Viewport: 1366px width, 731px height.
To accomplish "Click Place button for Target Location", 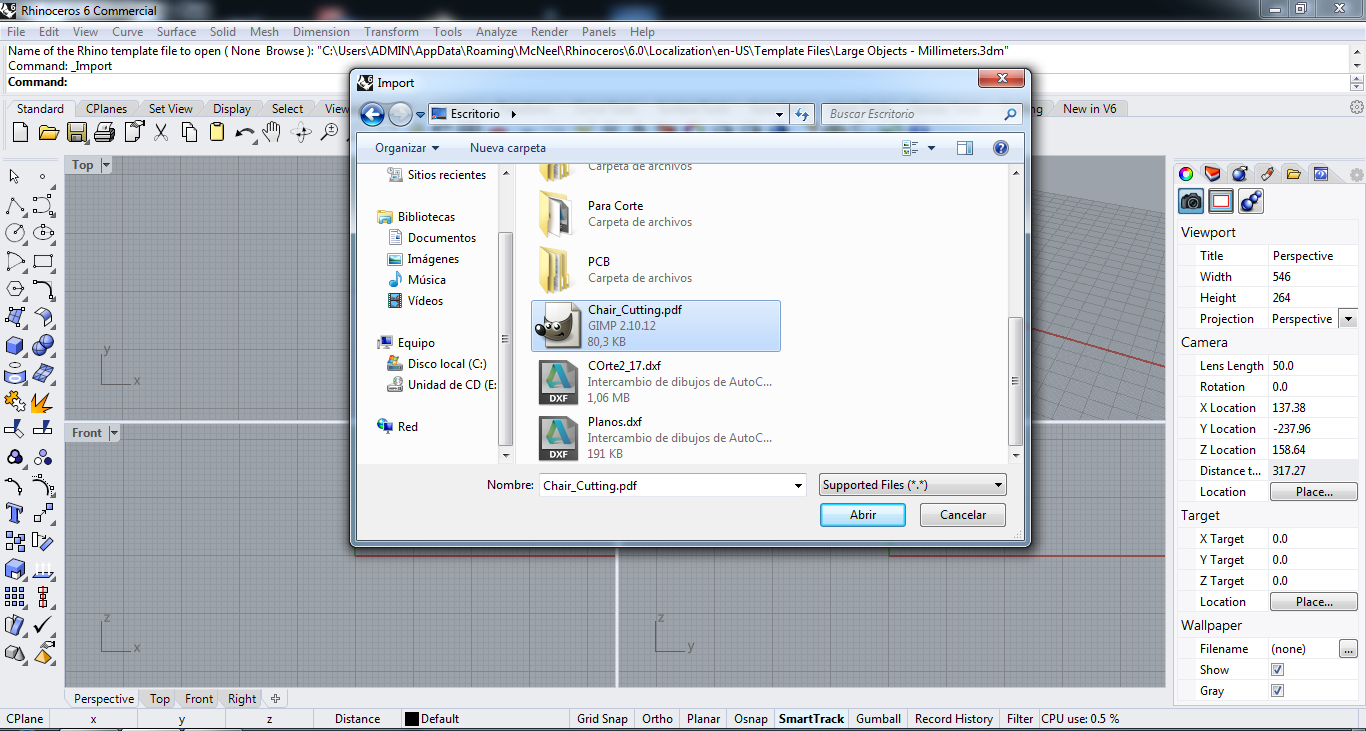I will [x=1314, y=602].
